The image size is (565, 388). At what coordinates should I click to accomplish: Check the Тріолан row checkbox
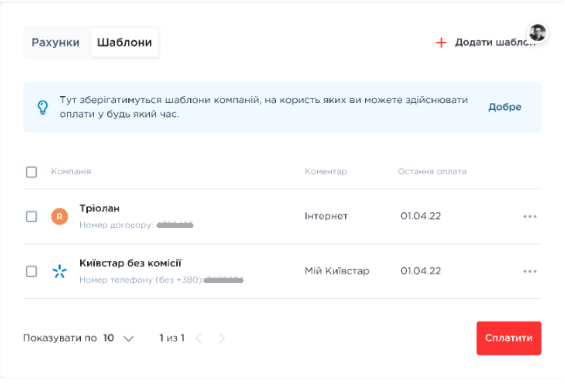[32, 217]
